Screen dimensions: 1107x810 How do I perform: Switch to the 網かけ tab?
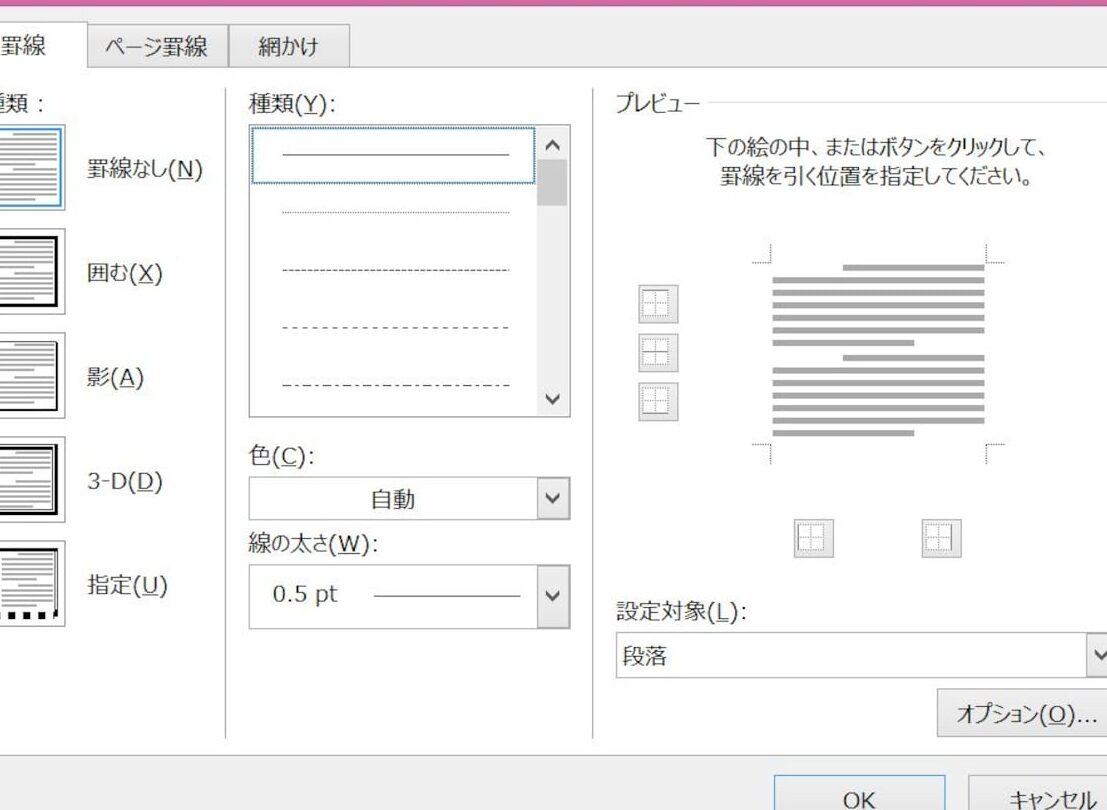[x=289, y=45]
